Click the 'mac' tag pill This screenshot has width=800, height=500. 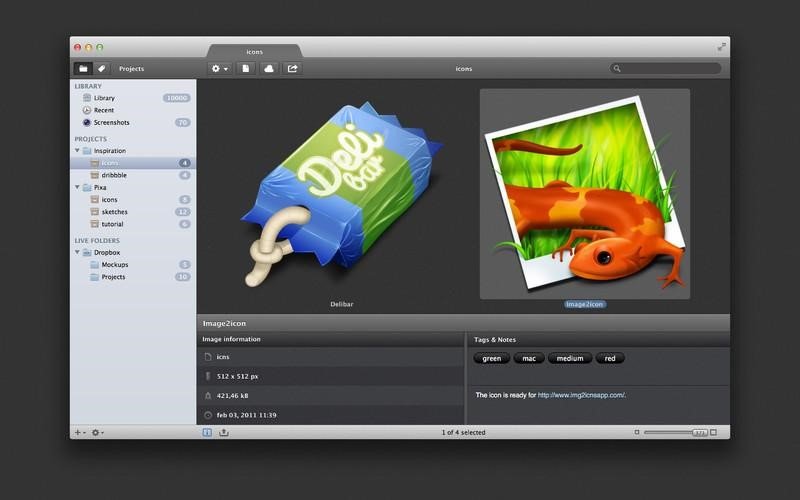[529, 359]
